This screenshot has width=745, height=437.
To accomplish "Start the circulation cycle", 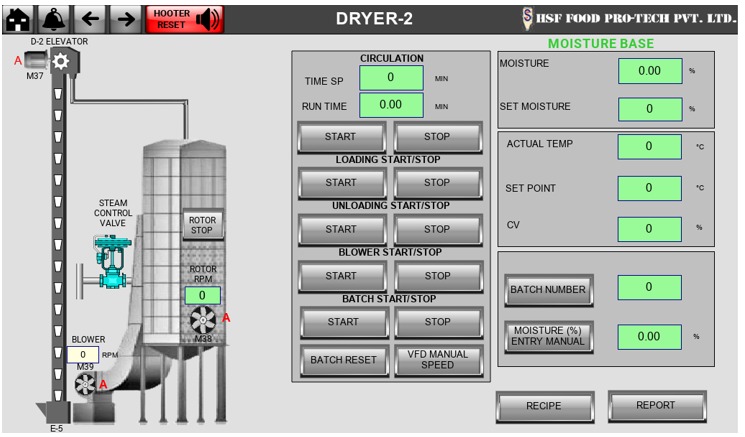I will coord(340,137).
